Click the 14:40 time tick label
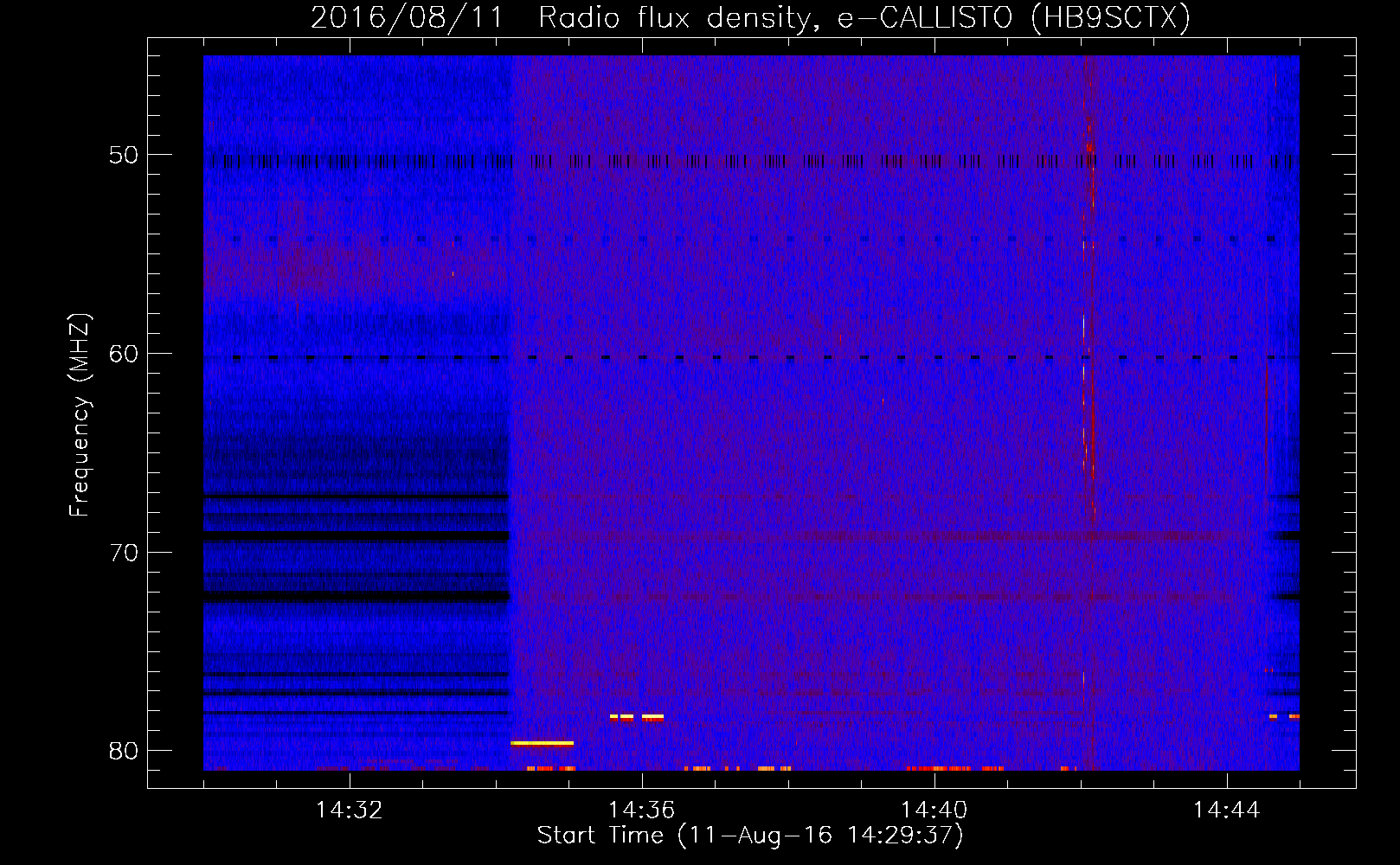The width and height of the screenshot is (1400, 865). pyautogui.click(x=934, y=810)
